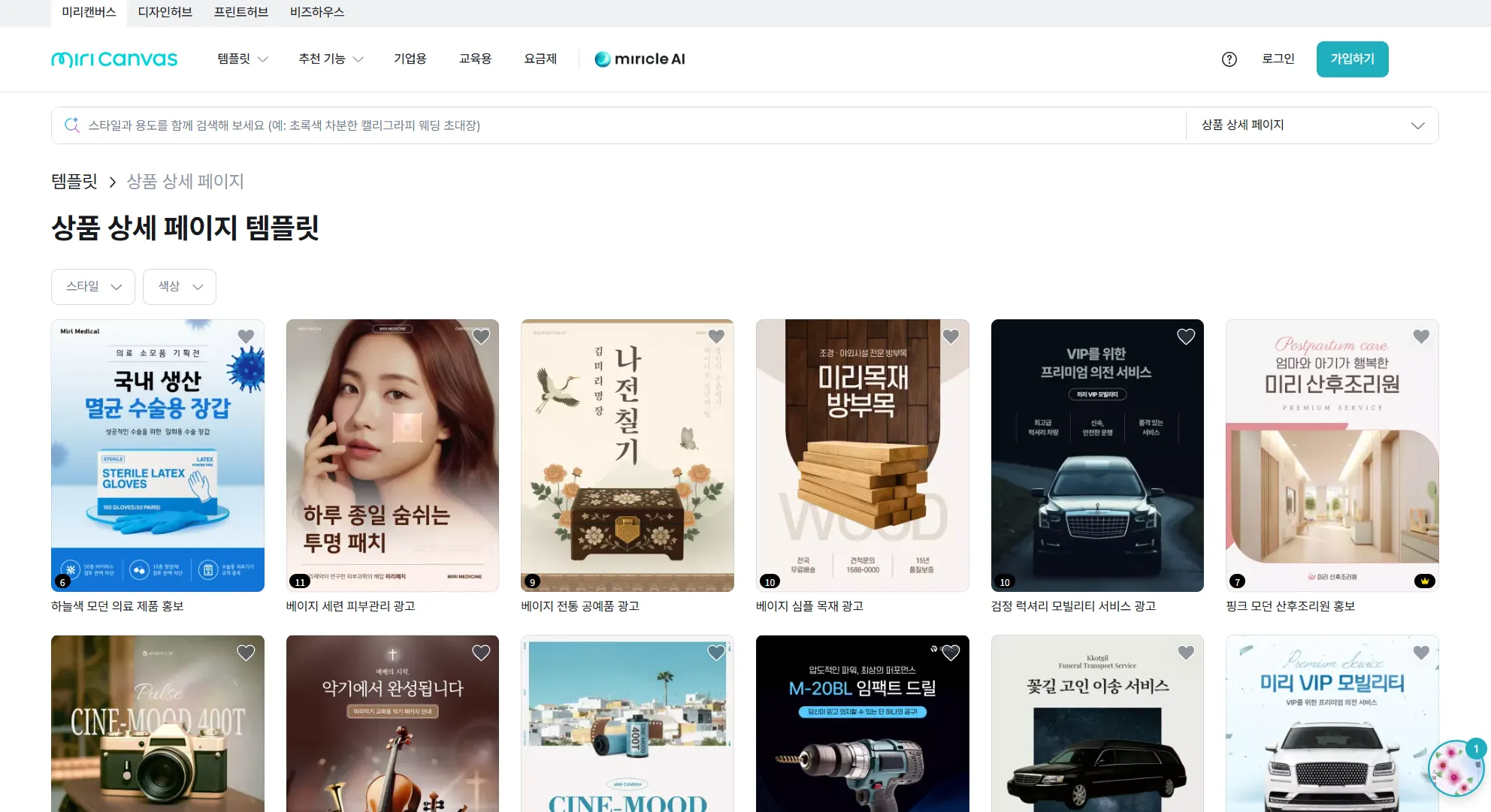Screen dimensions: 1491x812
Task: Click the 로그인 link
Action: (1278, 59)
